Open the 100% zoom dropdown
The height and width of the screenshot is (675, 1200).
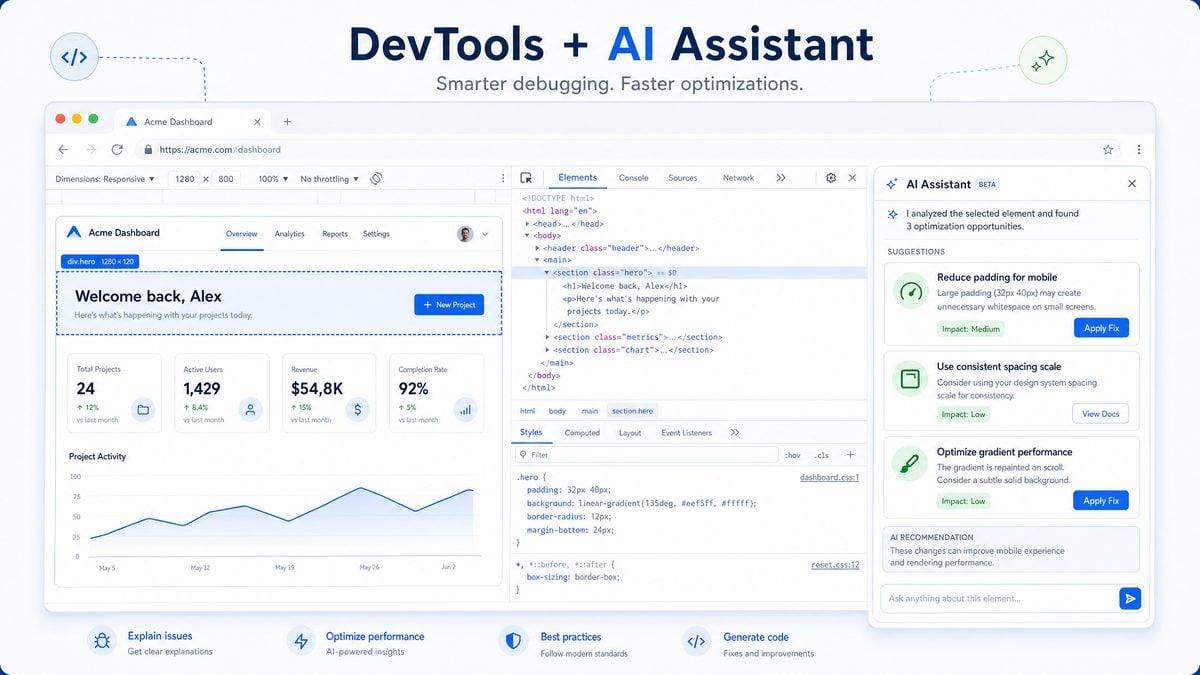coord(273,179)
